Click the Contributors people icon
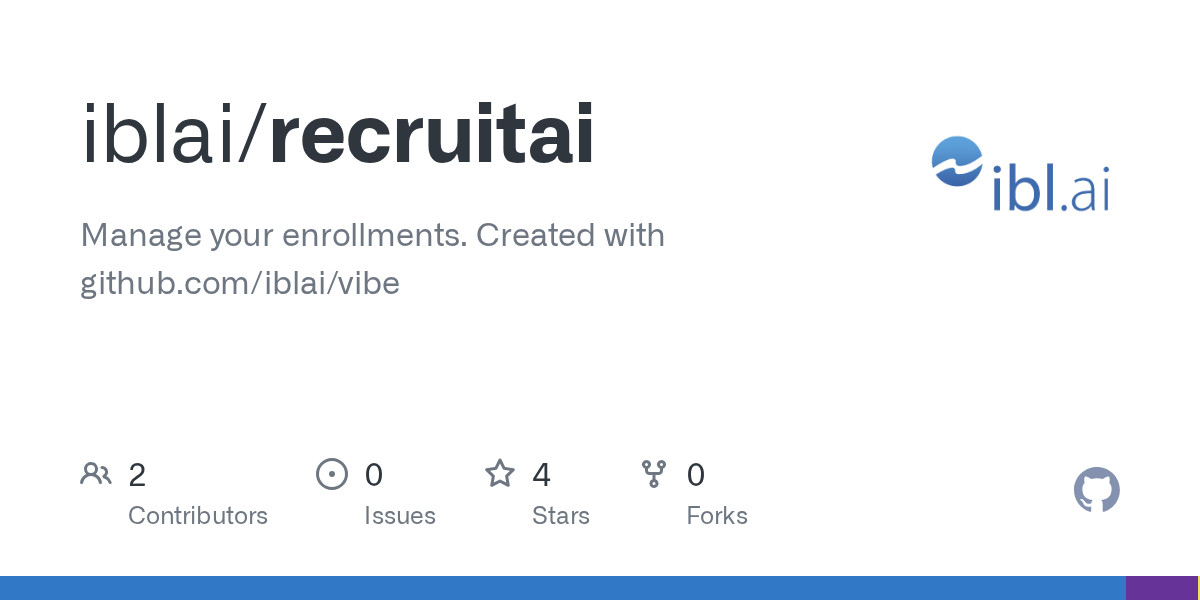The height and width of the screenshot is (600, 1200). (x=96, y=474)
